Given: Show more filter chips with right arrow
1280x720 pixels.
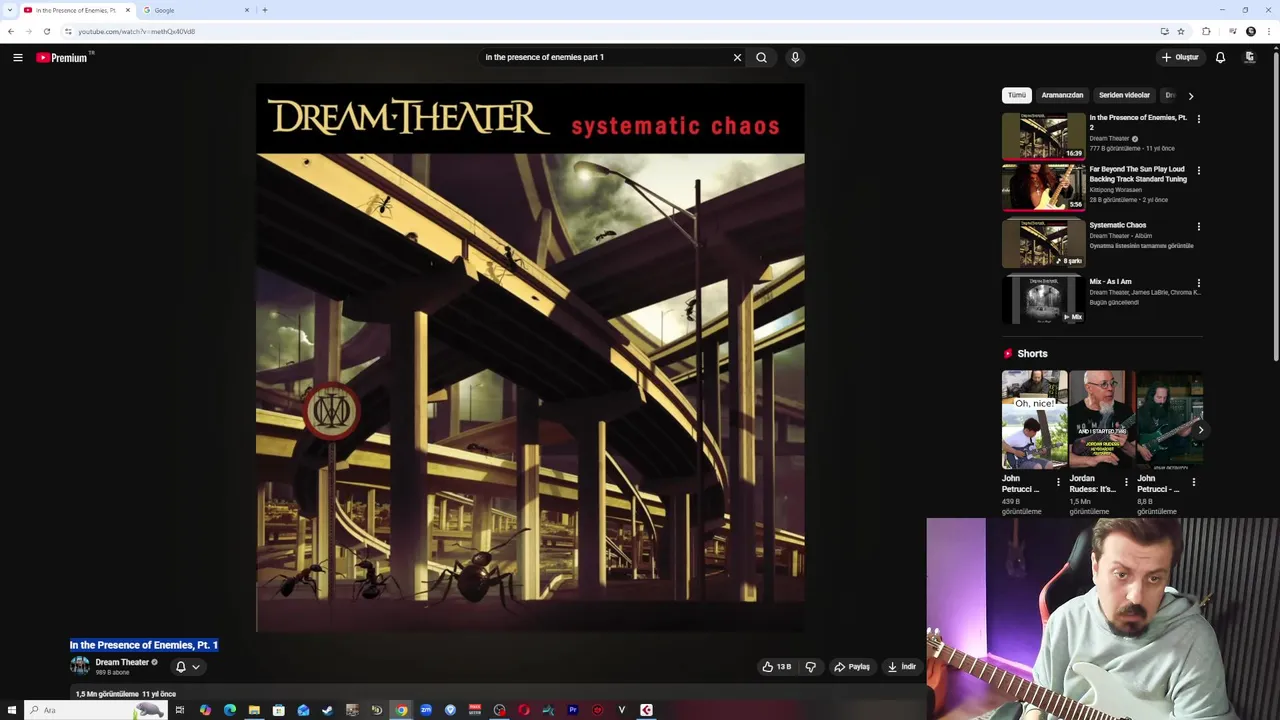Looking at the screenshot, I should point(1190,96).
